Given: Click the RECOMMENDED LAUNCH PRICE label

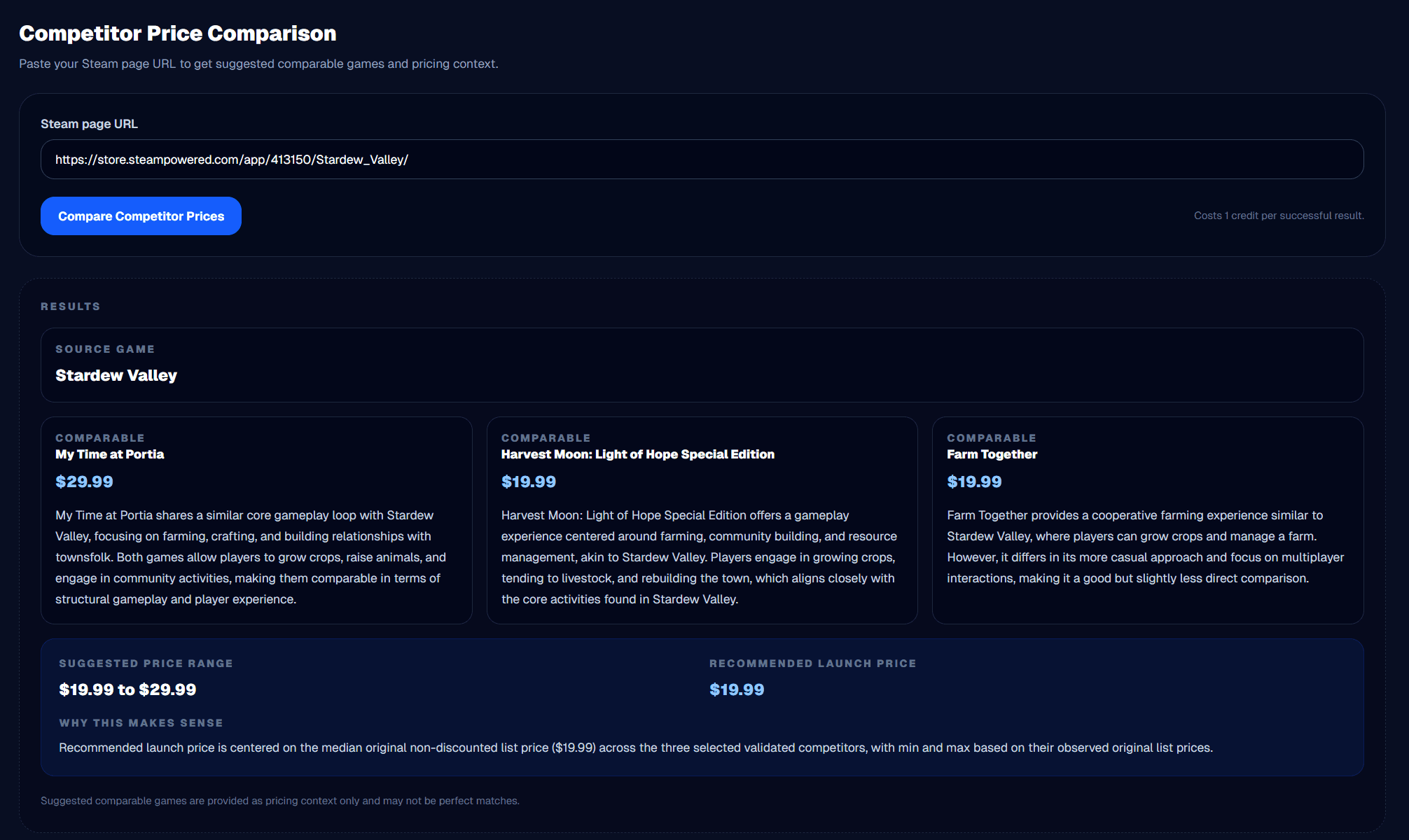Looking at the screenshot, I should pos(812,664).
